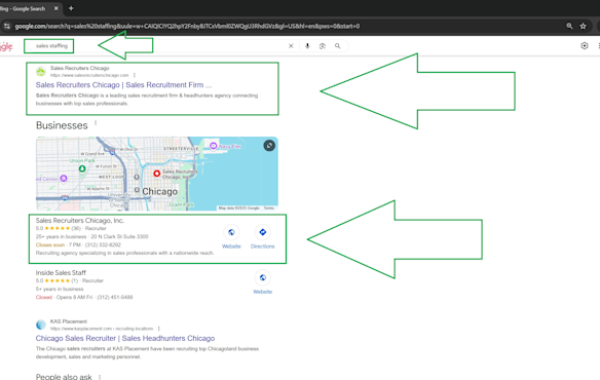Click the browser address bar URL
Screen dimensions: 600x380
tap(187, 26)
